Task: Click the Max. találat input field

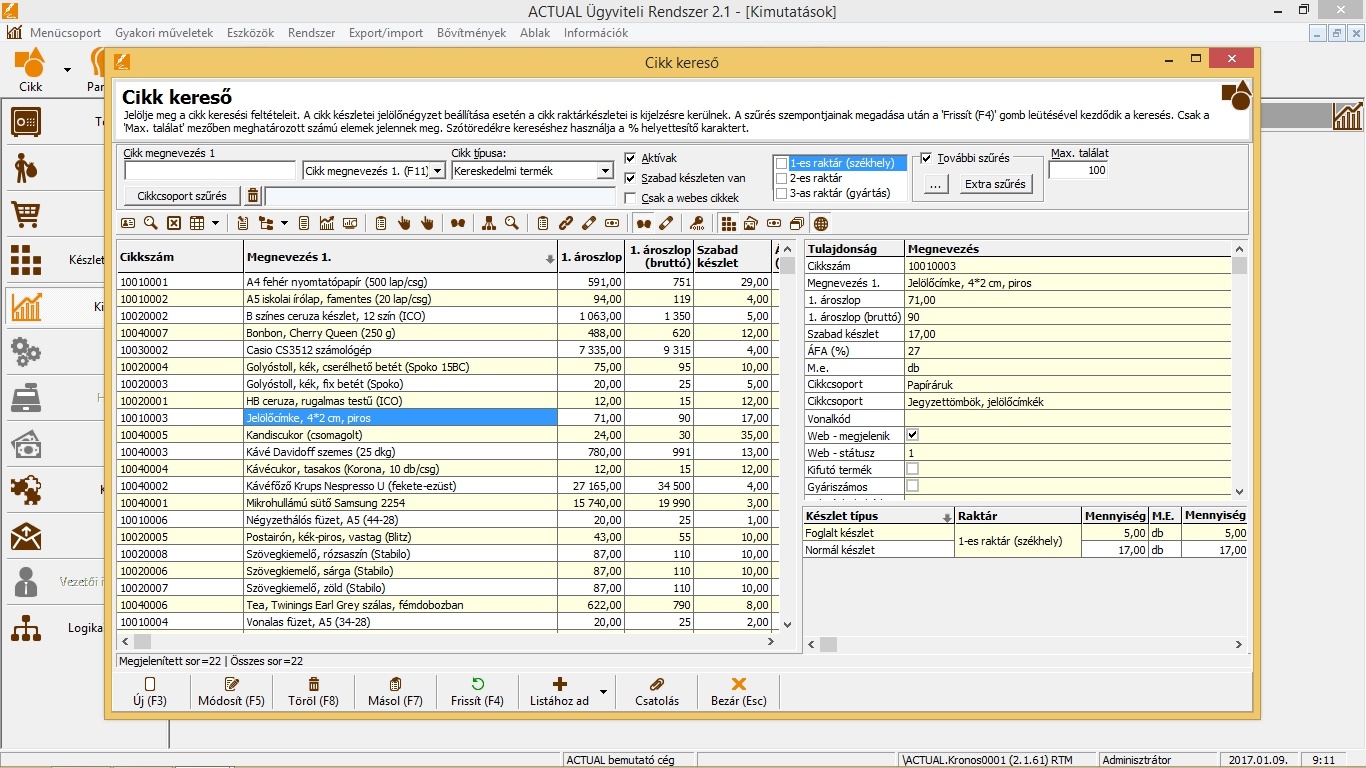Action: point(1078,171)
